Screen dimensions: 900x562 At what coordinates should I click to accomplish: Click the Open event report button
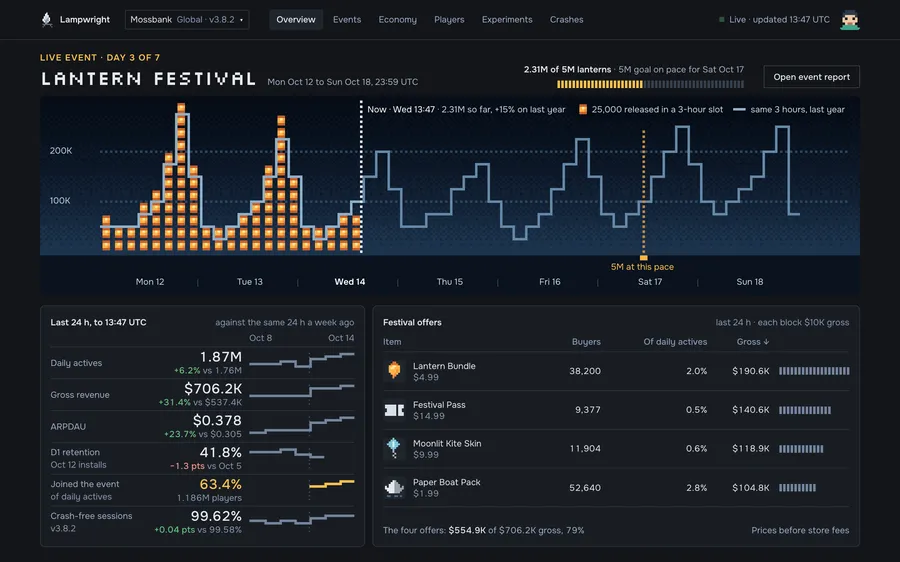(x=811, y=77)
